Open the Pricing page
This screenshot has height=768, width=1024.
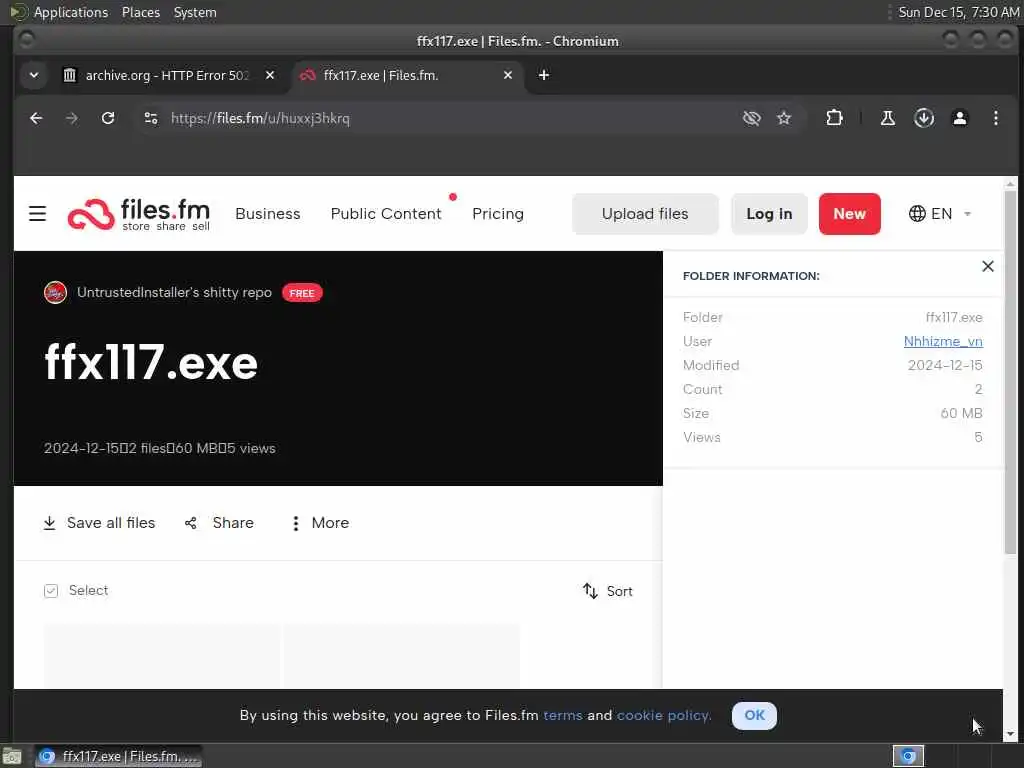[498, 214]
